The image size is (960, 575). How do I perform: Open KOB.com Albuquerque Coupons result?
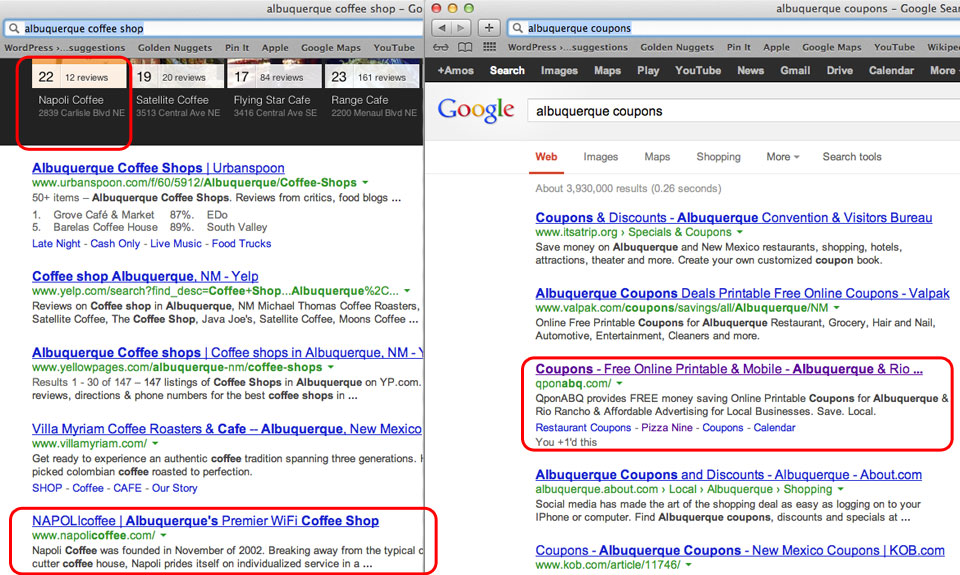click(x=740, y=551)
